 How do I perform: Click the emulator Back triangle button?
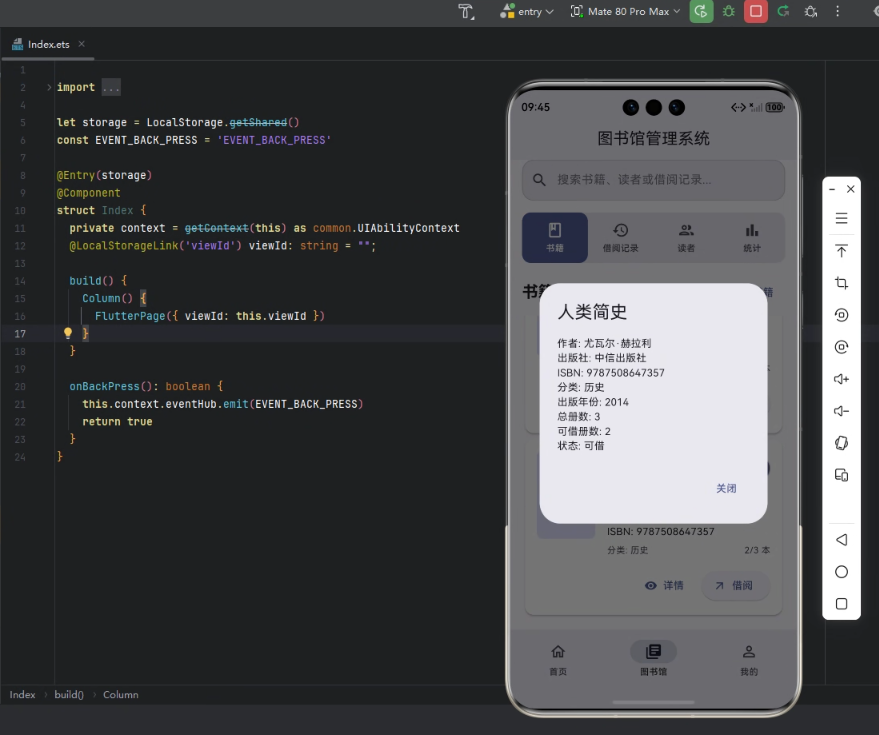tap(841, 540)
